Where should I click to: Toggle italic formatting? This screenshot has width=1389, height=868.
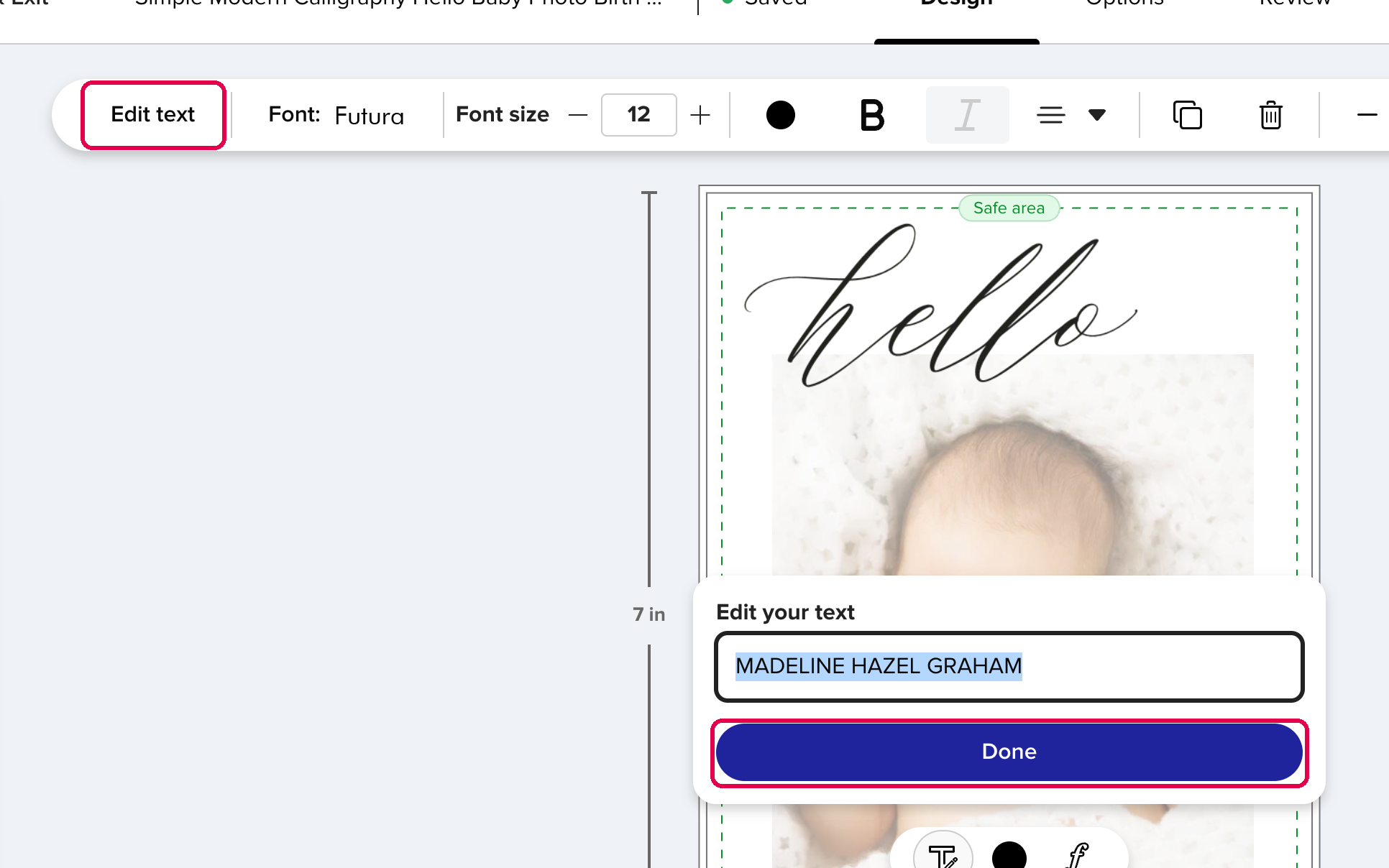pos(967,115)
